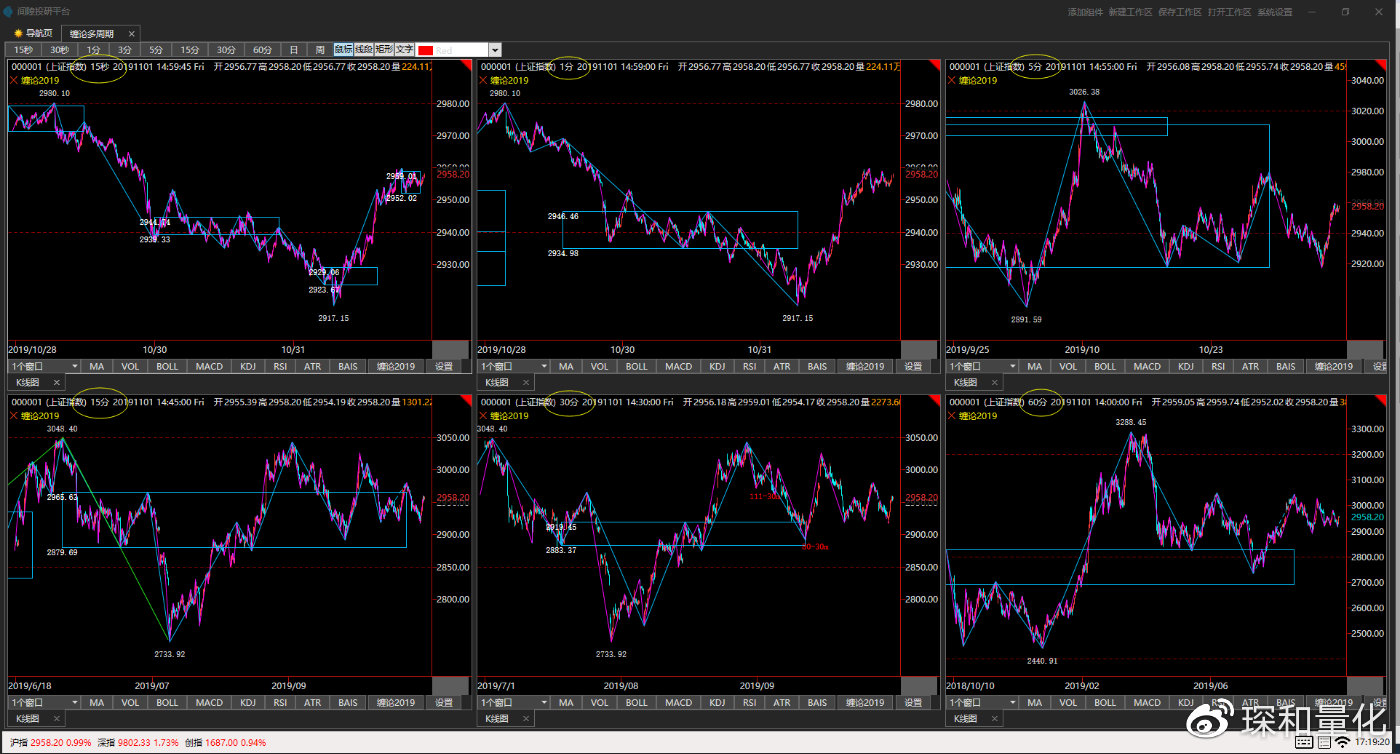The height and width of the screenshot is (754, 1400).
Task: Open the 1个窗口 dropdown in the 15秒 chart
Action: coord(44,366)
